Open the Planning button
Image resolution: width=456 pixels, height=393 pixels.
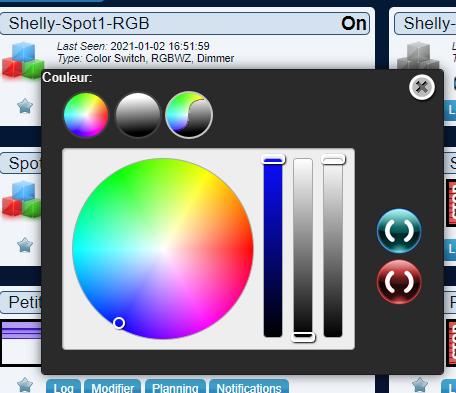point(175,387)
